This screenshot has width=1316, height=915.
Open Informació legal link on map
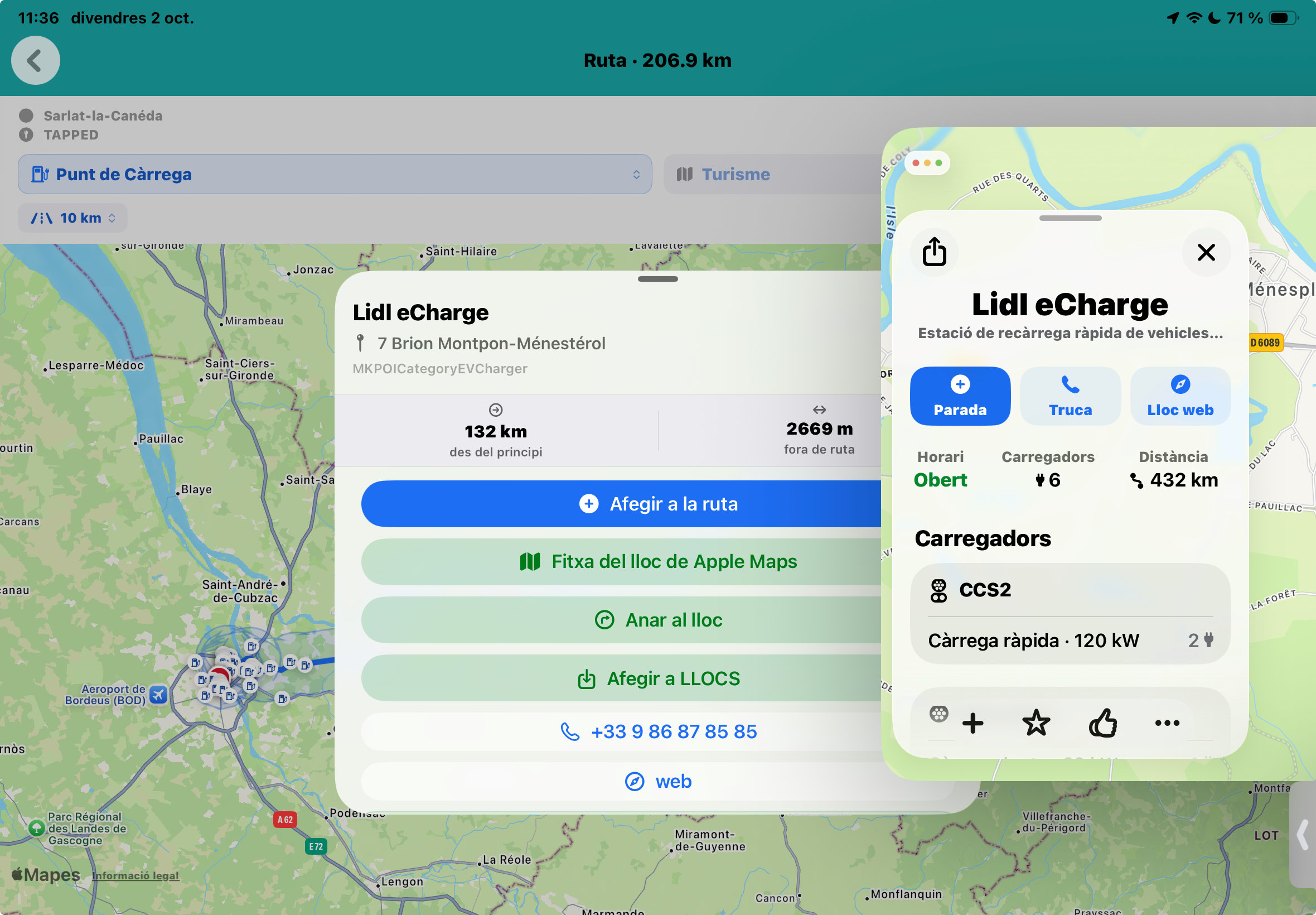[136, 875]
